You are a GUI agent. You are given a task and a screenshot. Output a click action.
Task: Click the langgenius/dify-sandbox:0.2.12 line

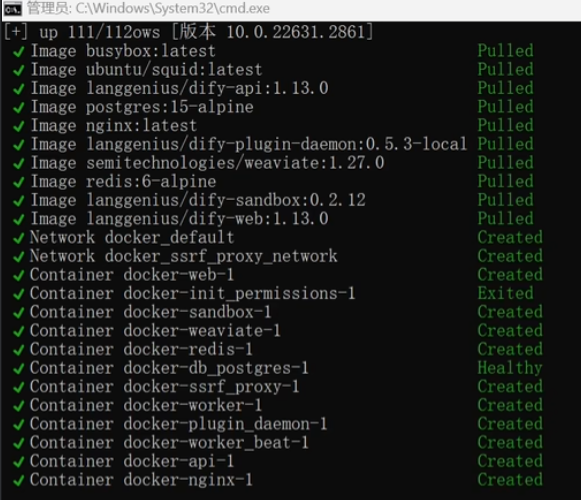pyautogui.click(x=198, y=200)
